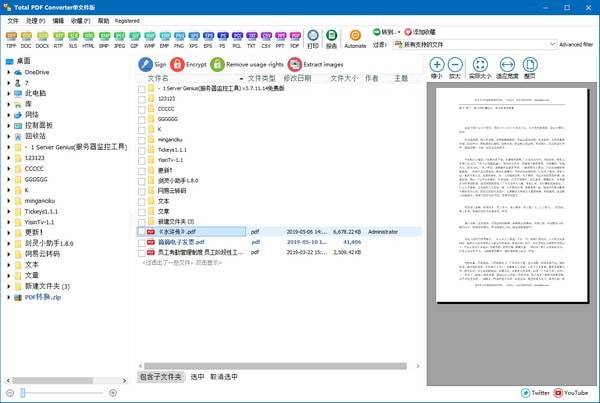Expand the 此电脑 tree node
This screenshot has height=403, width=600.
coord(8,93)
